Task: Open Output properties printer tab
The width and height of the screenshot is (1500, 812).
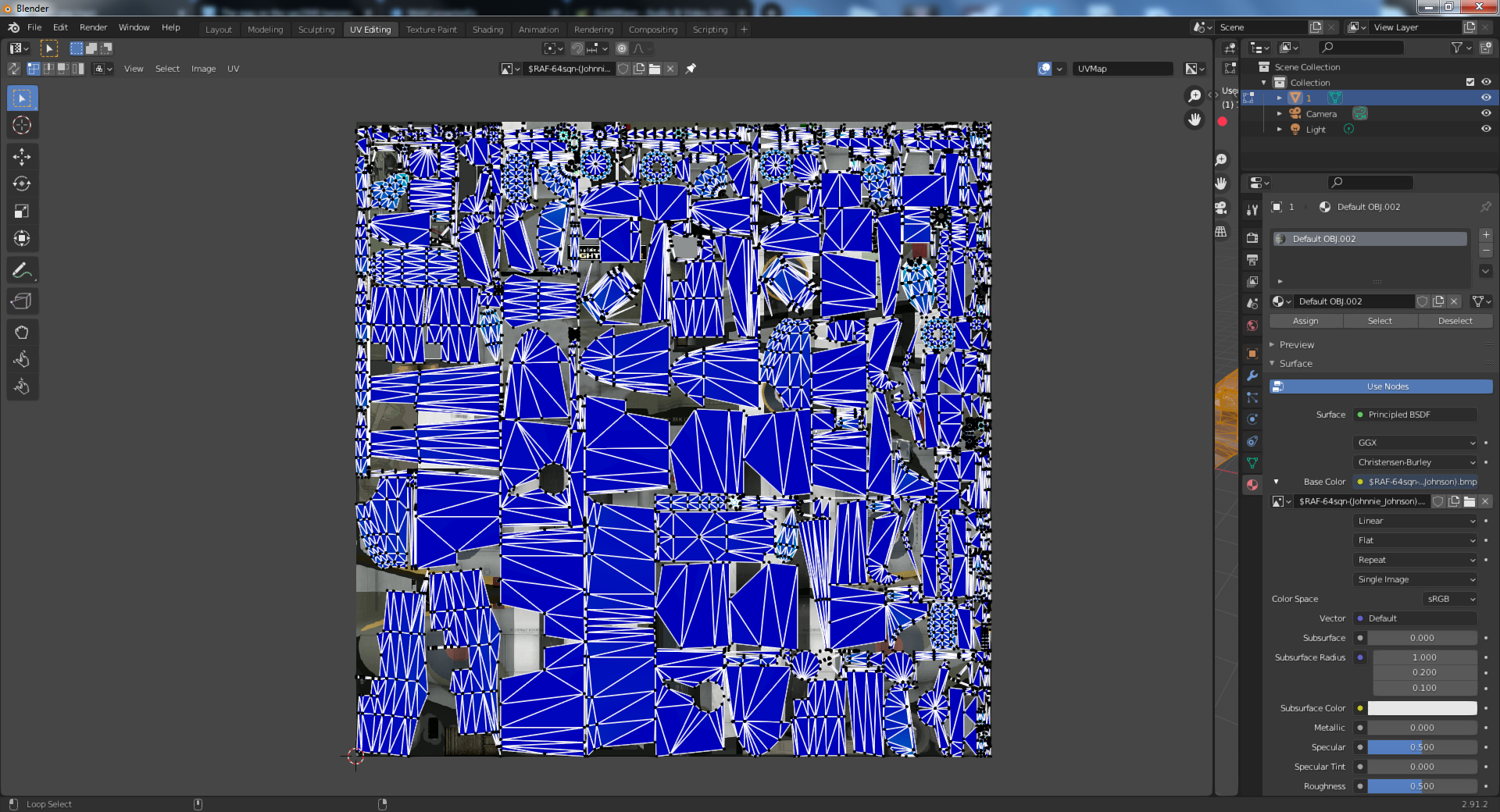Action: (1252, 260)
